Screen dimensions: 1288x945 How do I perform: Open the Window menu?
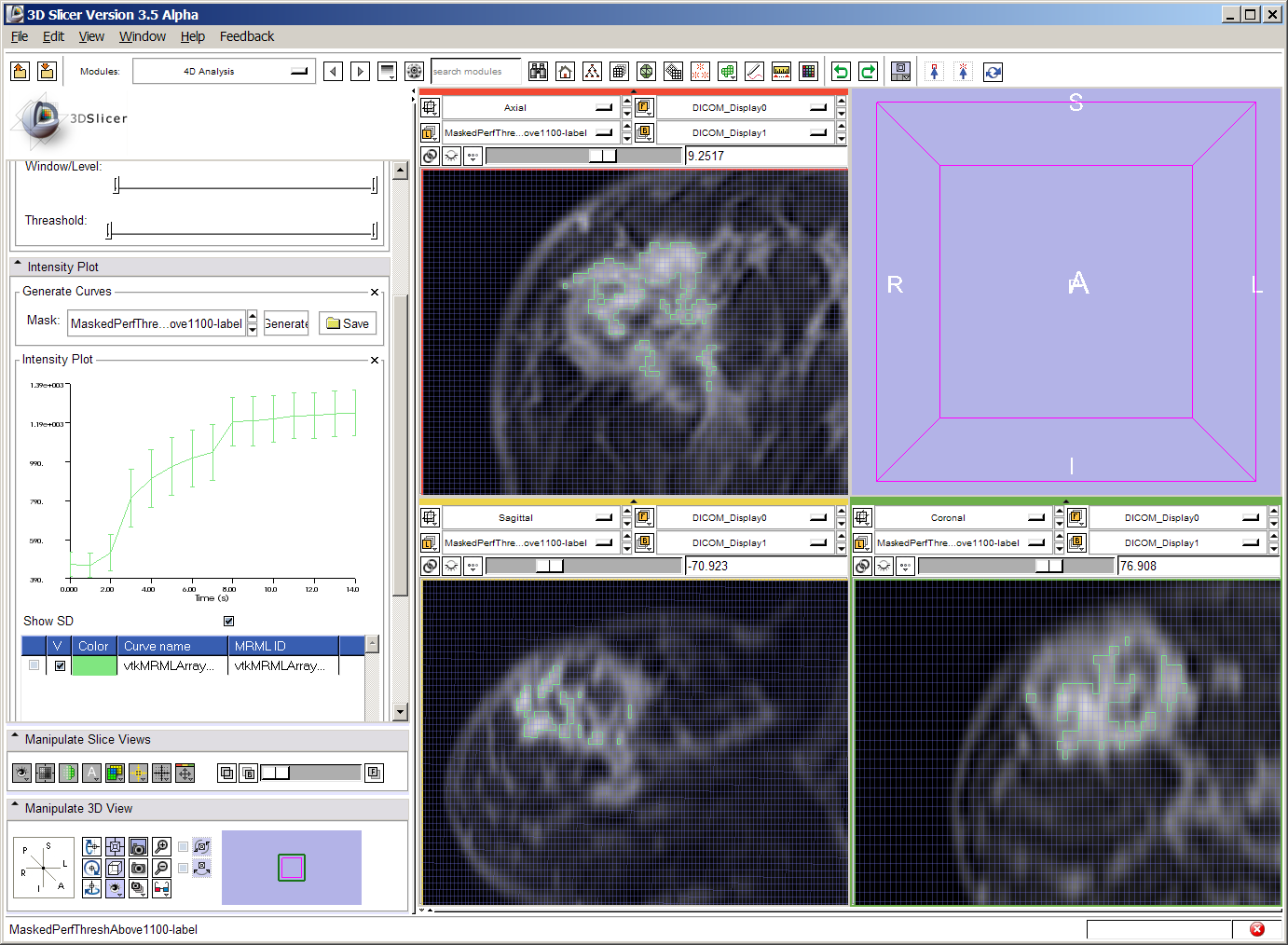pos(142,36)
